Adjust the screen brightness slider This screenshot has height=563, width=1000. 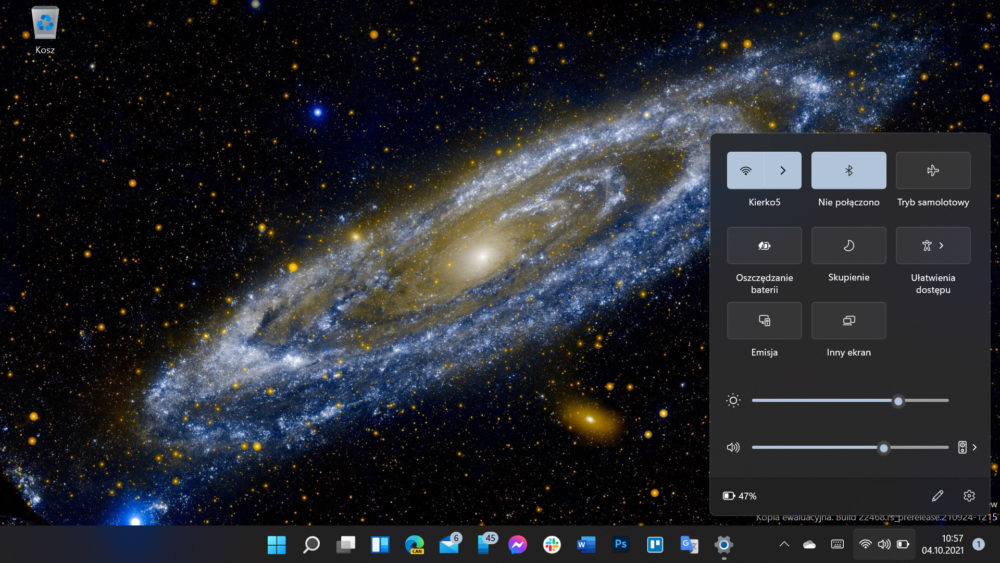[x=850, y=401]
